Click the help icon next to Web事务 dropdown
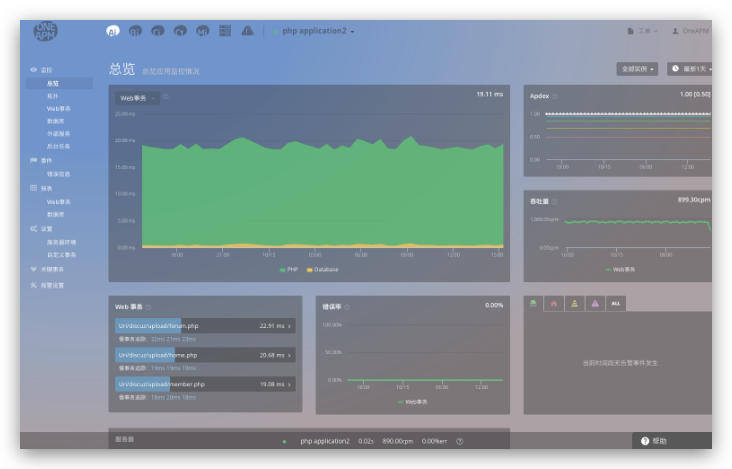Screen dimensions: 732x469 click(x=166, y=97)
